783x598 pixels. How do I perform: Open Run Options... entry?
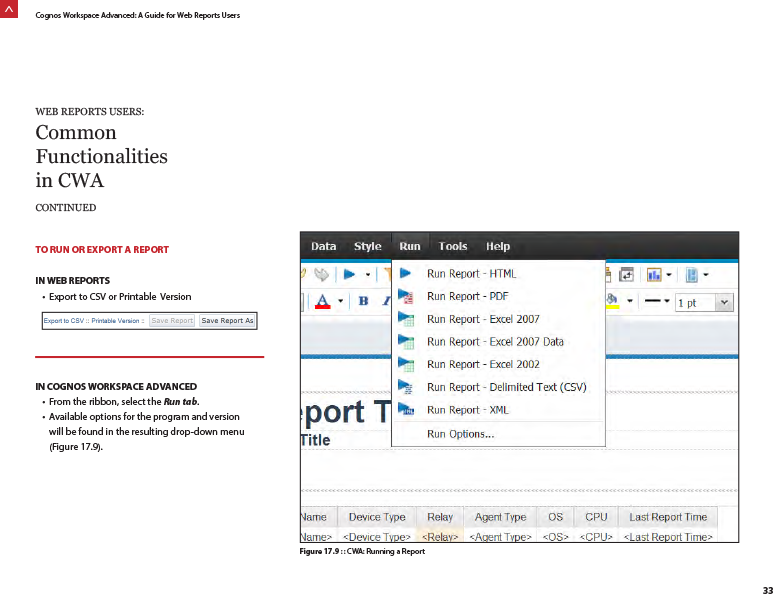[x=498, y=434]
